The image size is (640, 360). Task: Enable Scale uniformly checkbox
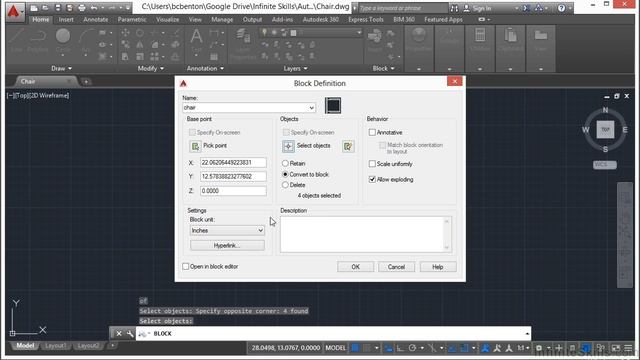(372, 164)
